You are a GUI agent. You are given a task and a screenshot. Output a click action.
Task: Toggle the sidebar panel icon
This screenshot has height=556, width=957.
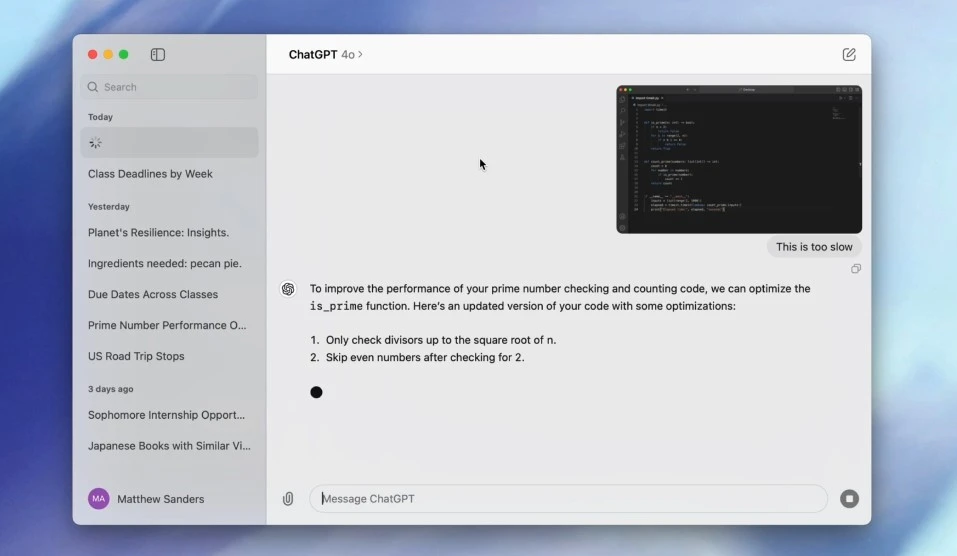pyautogui.click(x=158, y=55)
